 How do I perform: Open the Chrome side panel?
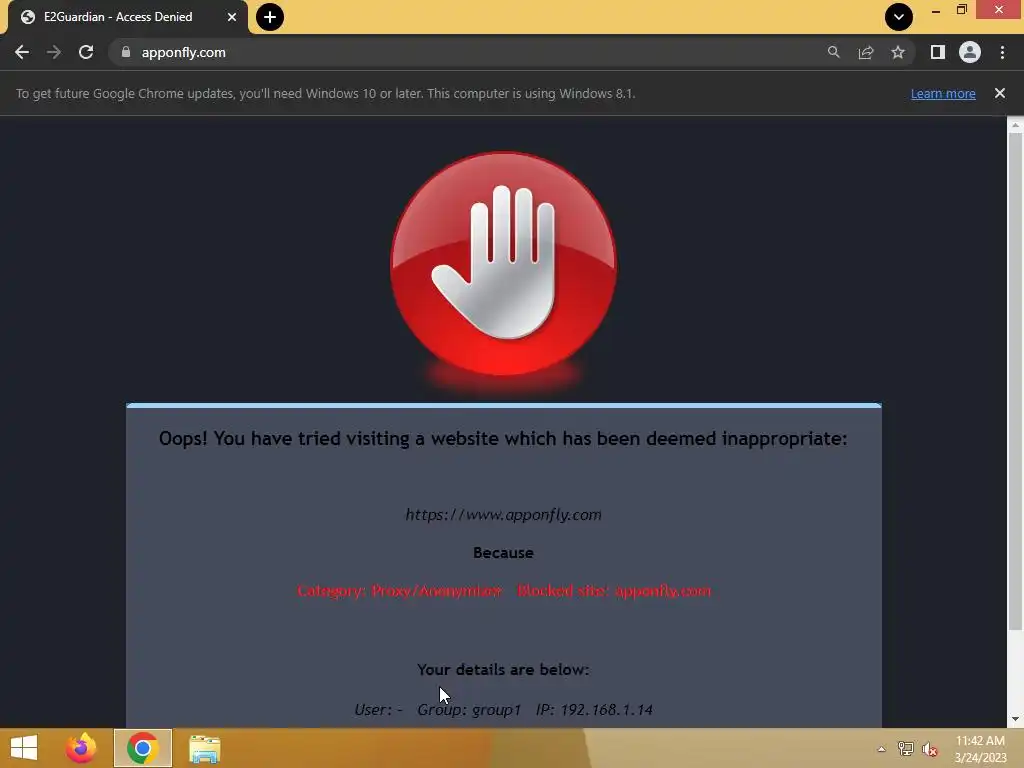click(x=938, y=52)
